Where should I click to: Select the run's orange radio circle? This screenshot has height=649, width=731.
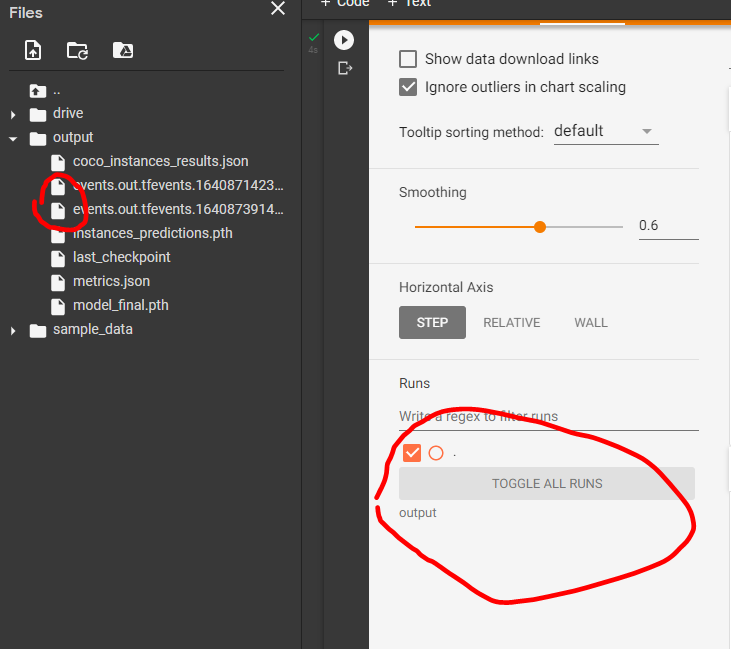click(436, 453)
